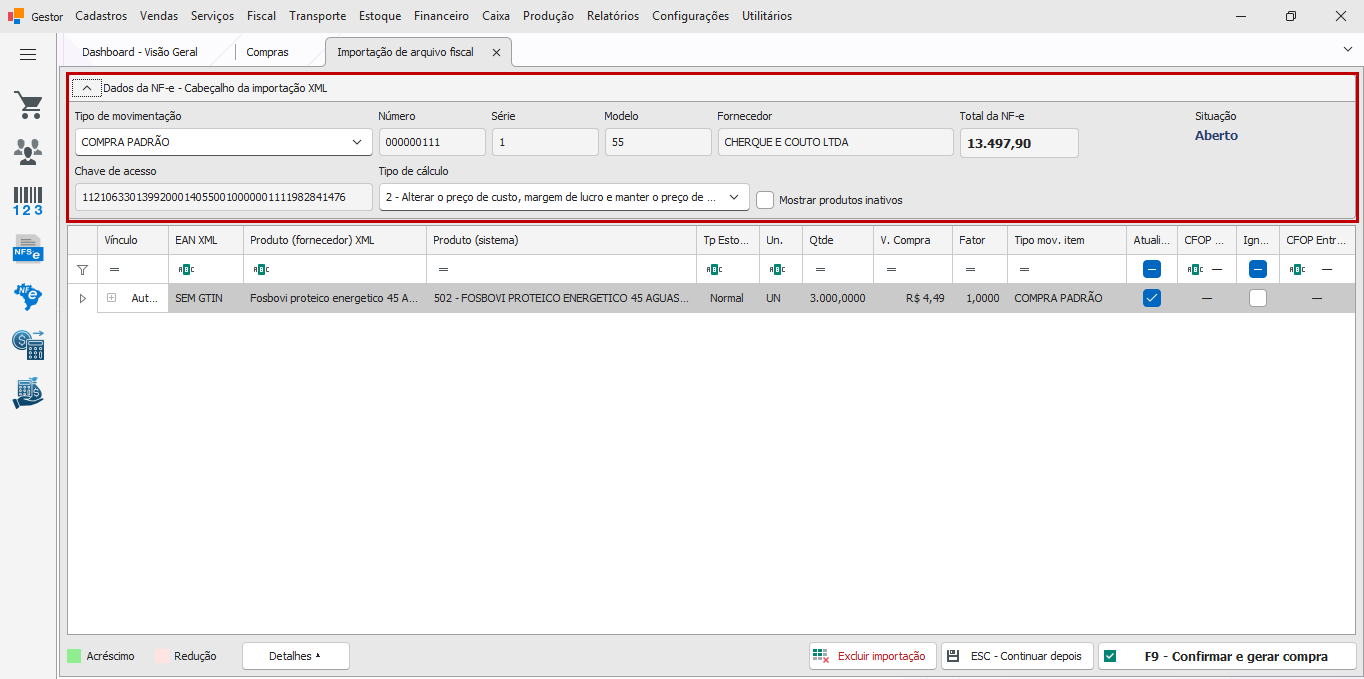The width and height of the screenshot is (1364, 679).
Task: Open the shopping cart sidebar icon
Action: (x=28, y=105)
